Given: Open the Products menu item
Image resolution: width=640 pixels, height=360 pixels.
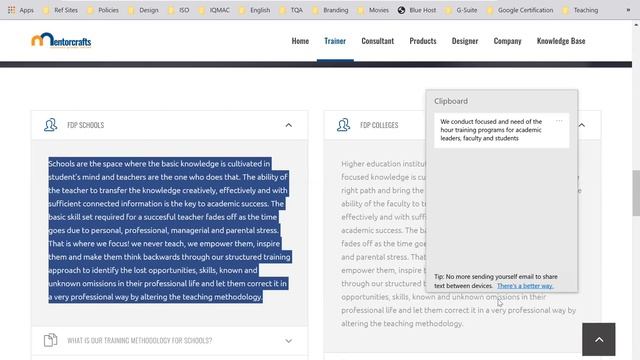Looking at the screenshot, I should 423,41.
